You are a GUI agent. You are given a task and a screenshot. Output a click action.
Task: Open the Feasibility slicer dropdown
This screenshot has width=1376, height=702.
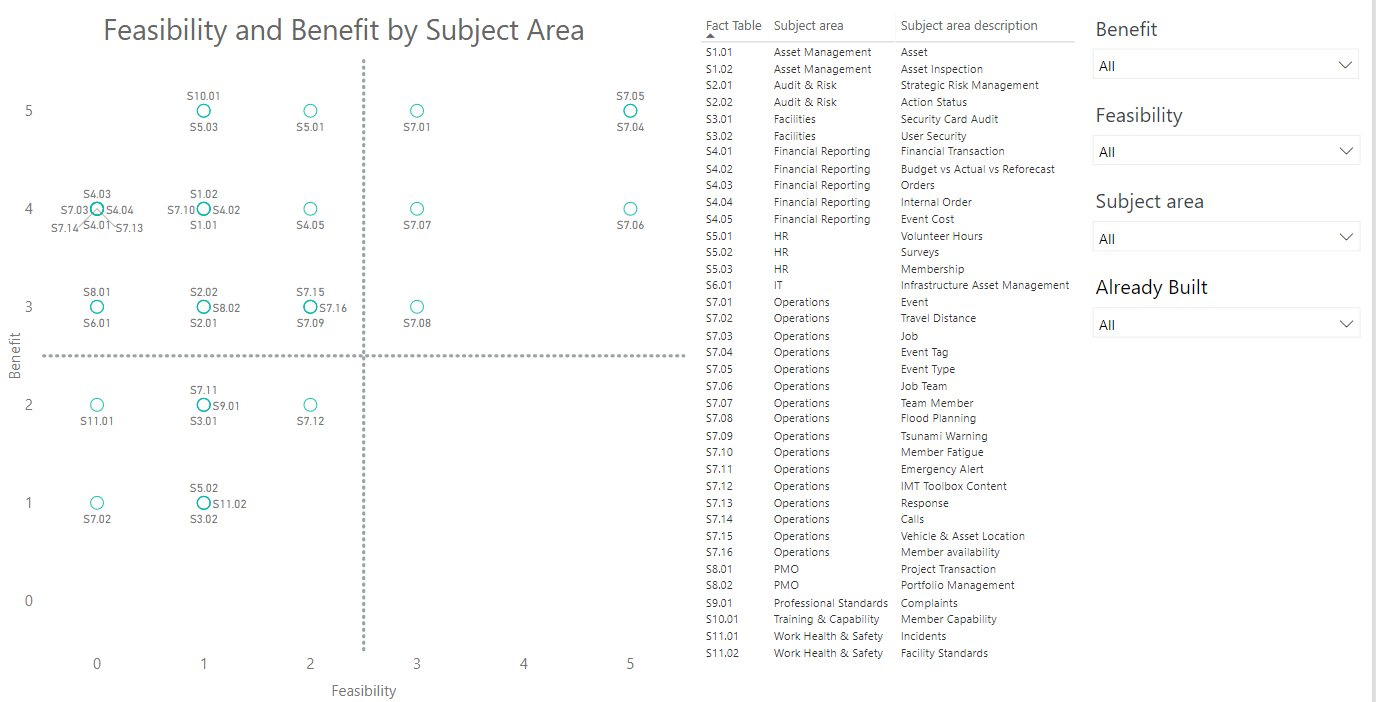click(1226, 151)
